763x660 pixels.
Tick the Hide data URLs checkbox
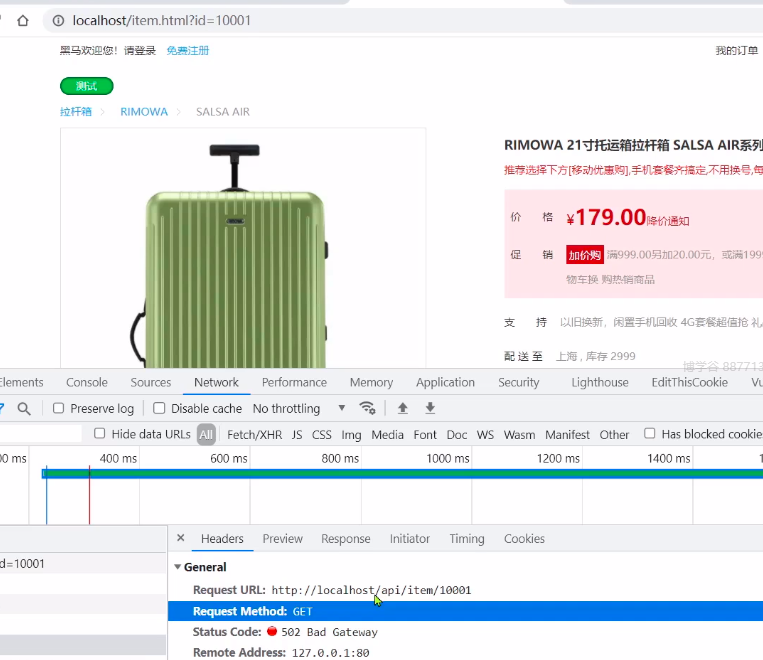point(99,433)
